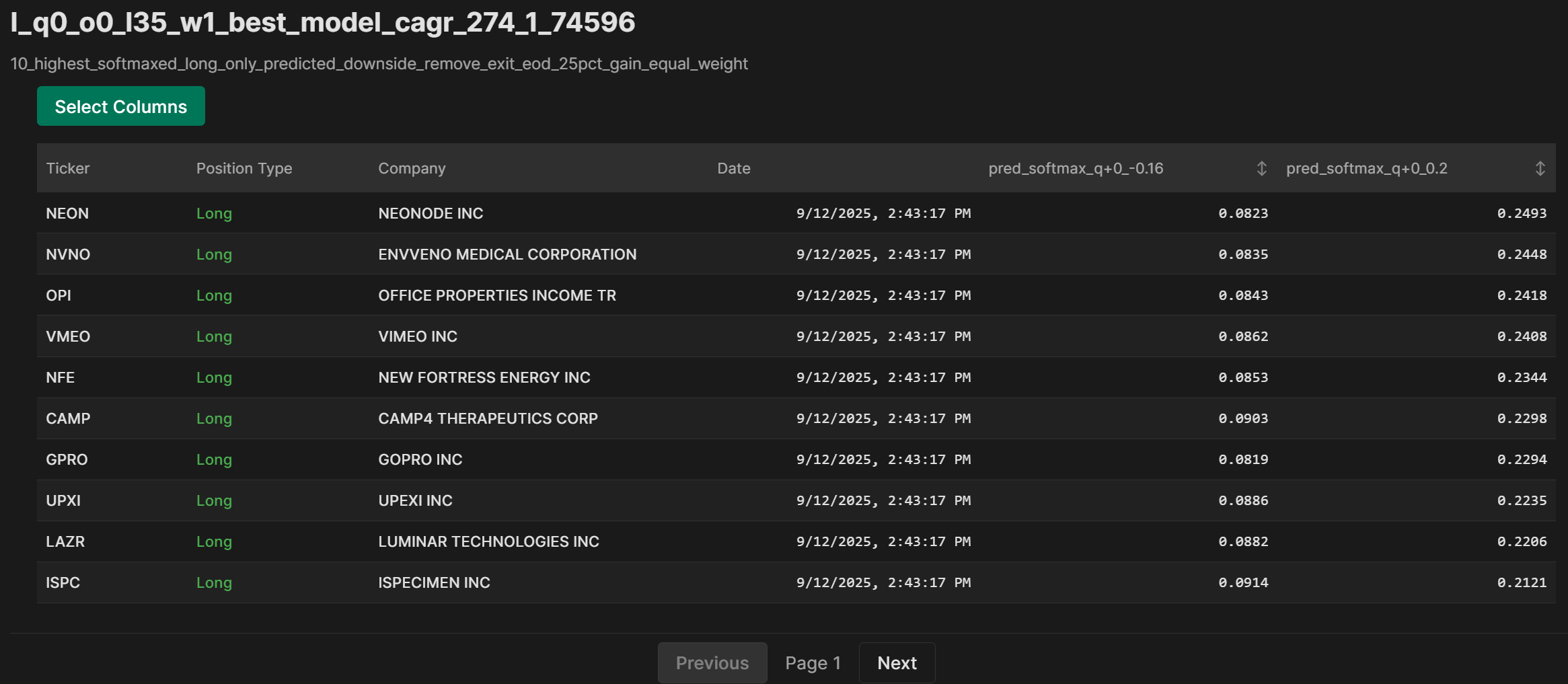This screenshot has width=1568, height=684.
Task: Select the NEON ticker cell
Action: [x=67, y=213]
